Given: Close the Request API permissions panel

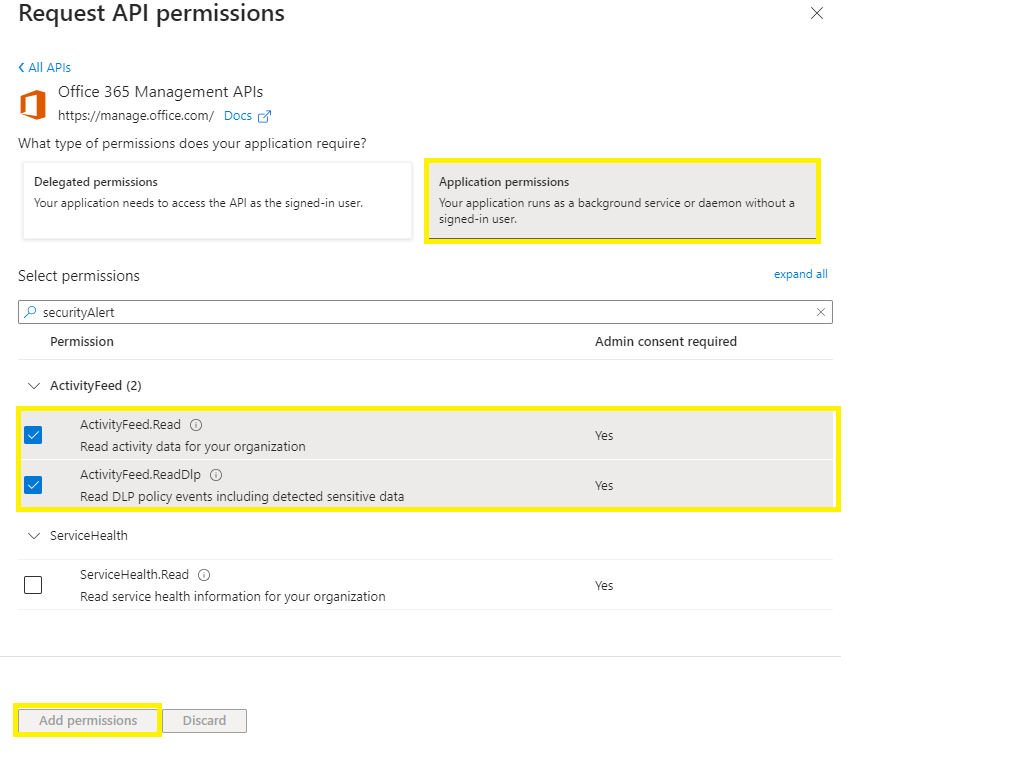Looking at the screenshot, I should 816,14.
